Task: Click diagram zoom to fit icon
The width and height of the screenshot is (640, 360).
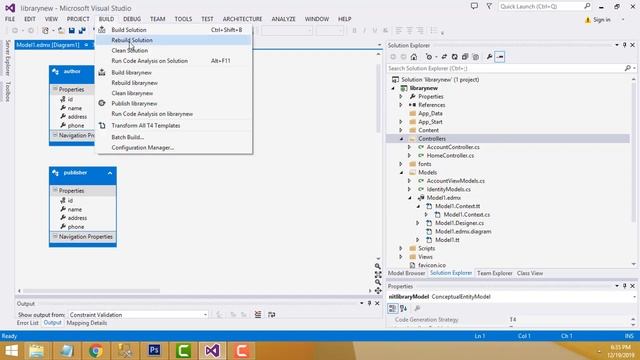Action: click(378, 275)
